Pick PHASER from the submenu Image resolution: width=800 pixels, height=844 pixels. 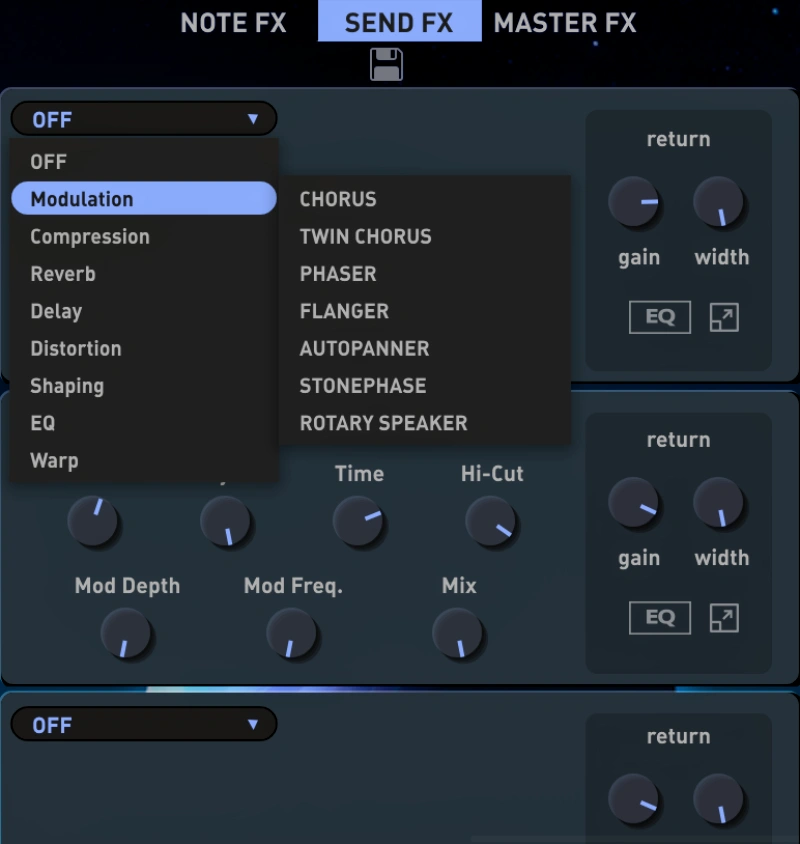tap(338, 274)
